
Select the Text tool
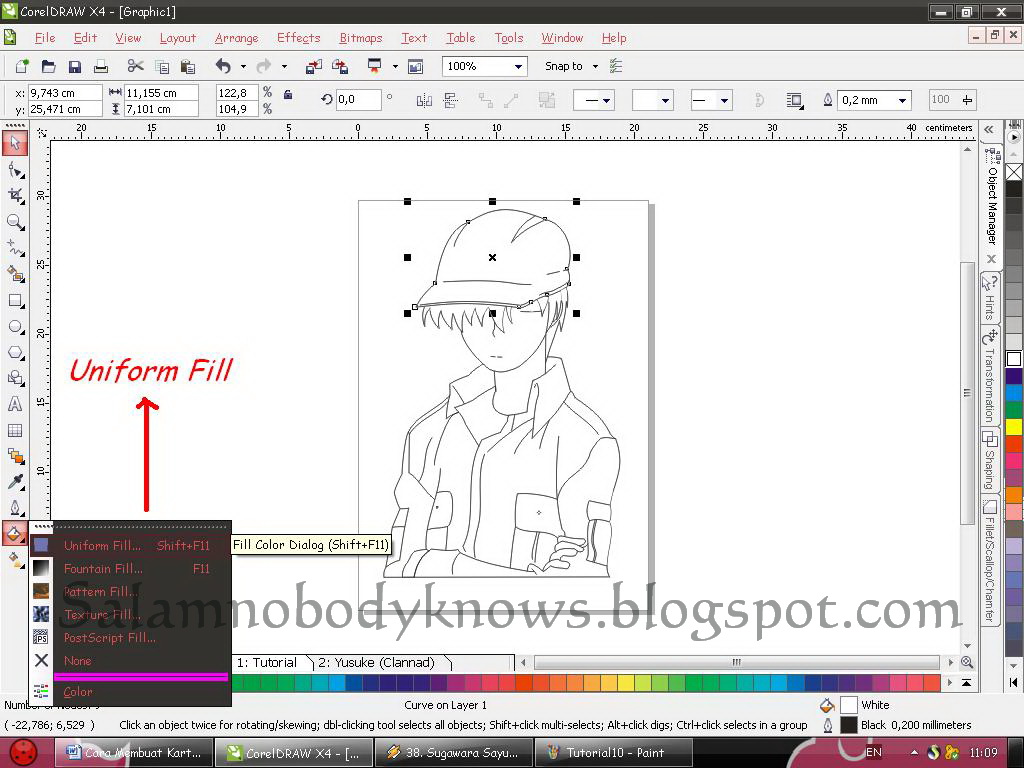click(15, 404)
